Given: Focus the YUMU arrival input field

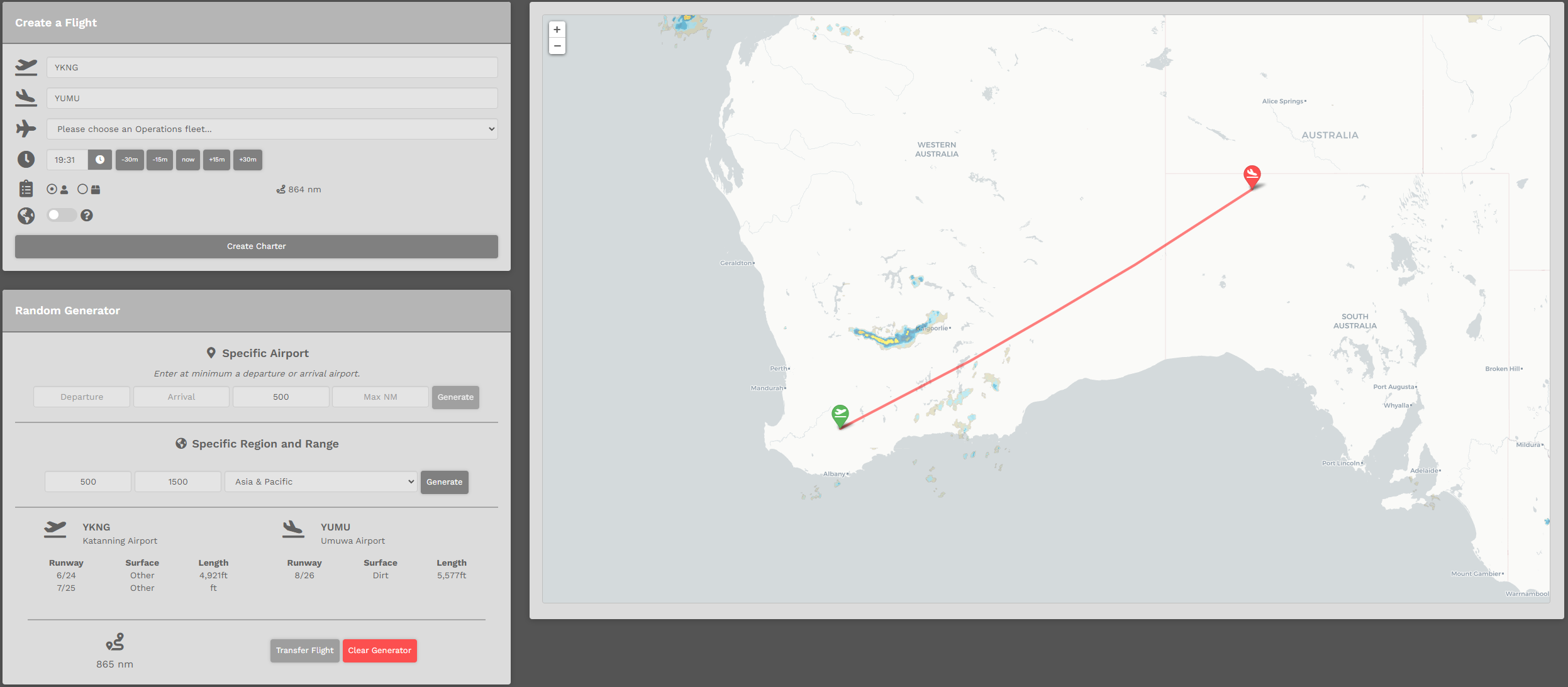Looking at the screenshot, I should pyautogui.click(x=272, y=98).
